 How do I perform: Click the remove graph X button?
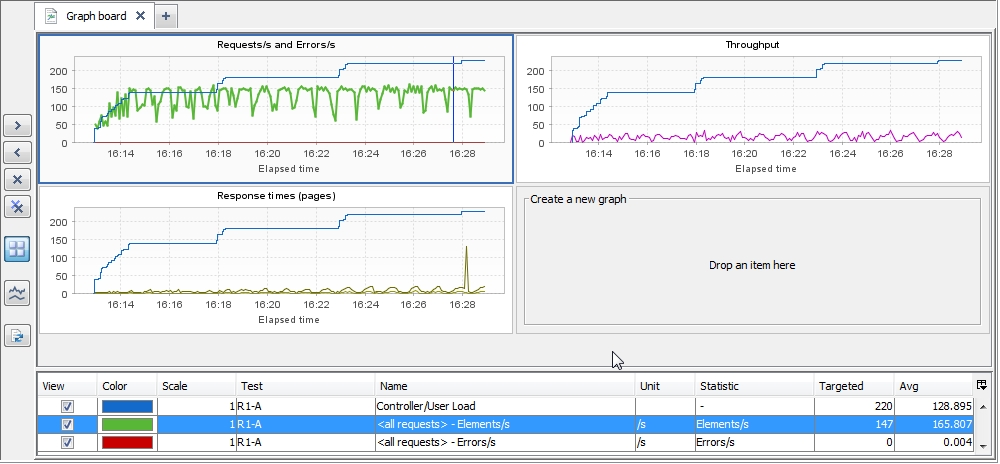coord(18,179)
